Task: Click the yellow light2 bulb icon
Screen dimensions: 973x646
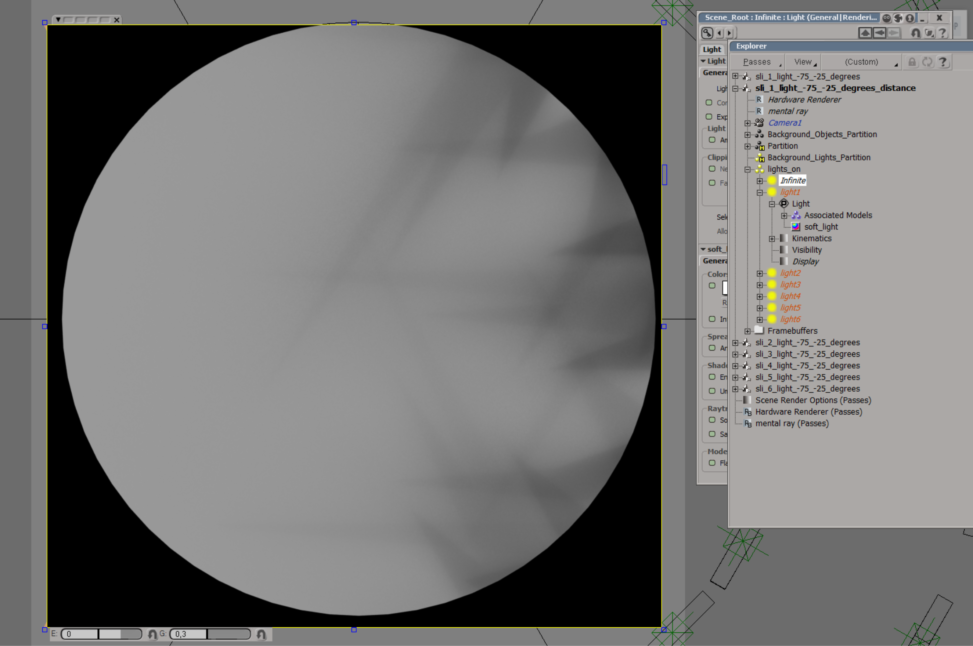Action: (x=772, y=273)
